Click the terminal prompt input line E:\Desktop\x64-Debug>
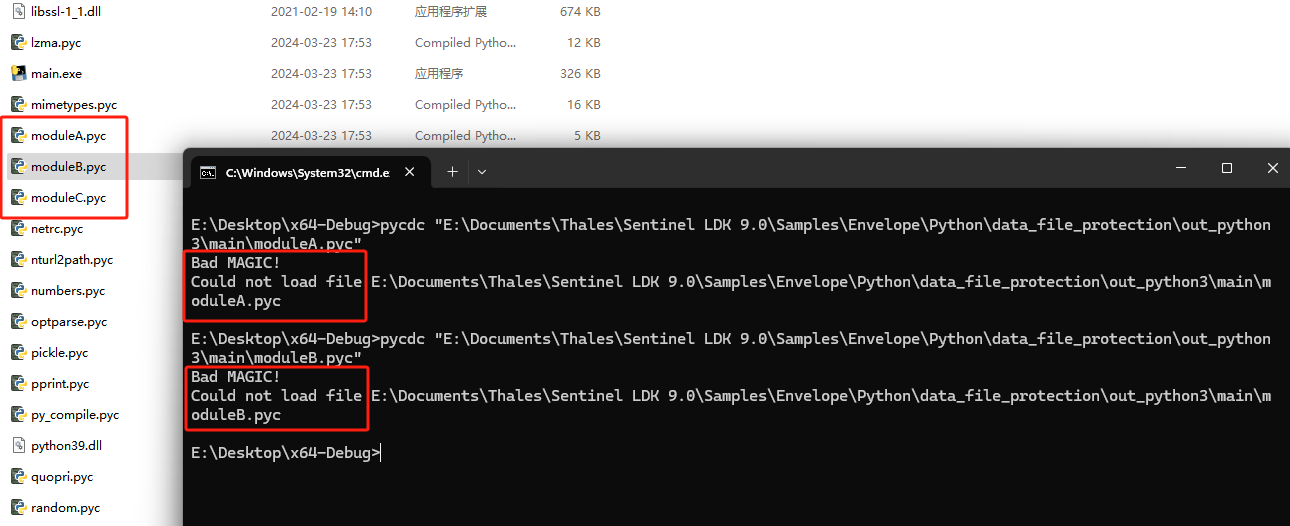 tap(286, 453)
